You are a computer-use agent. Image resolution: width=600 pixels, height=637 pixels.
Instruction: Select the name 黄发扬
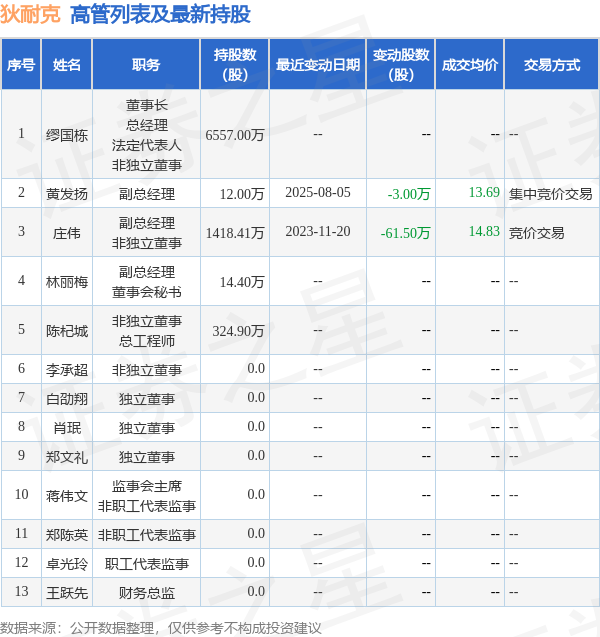(67, 194)
